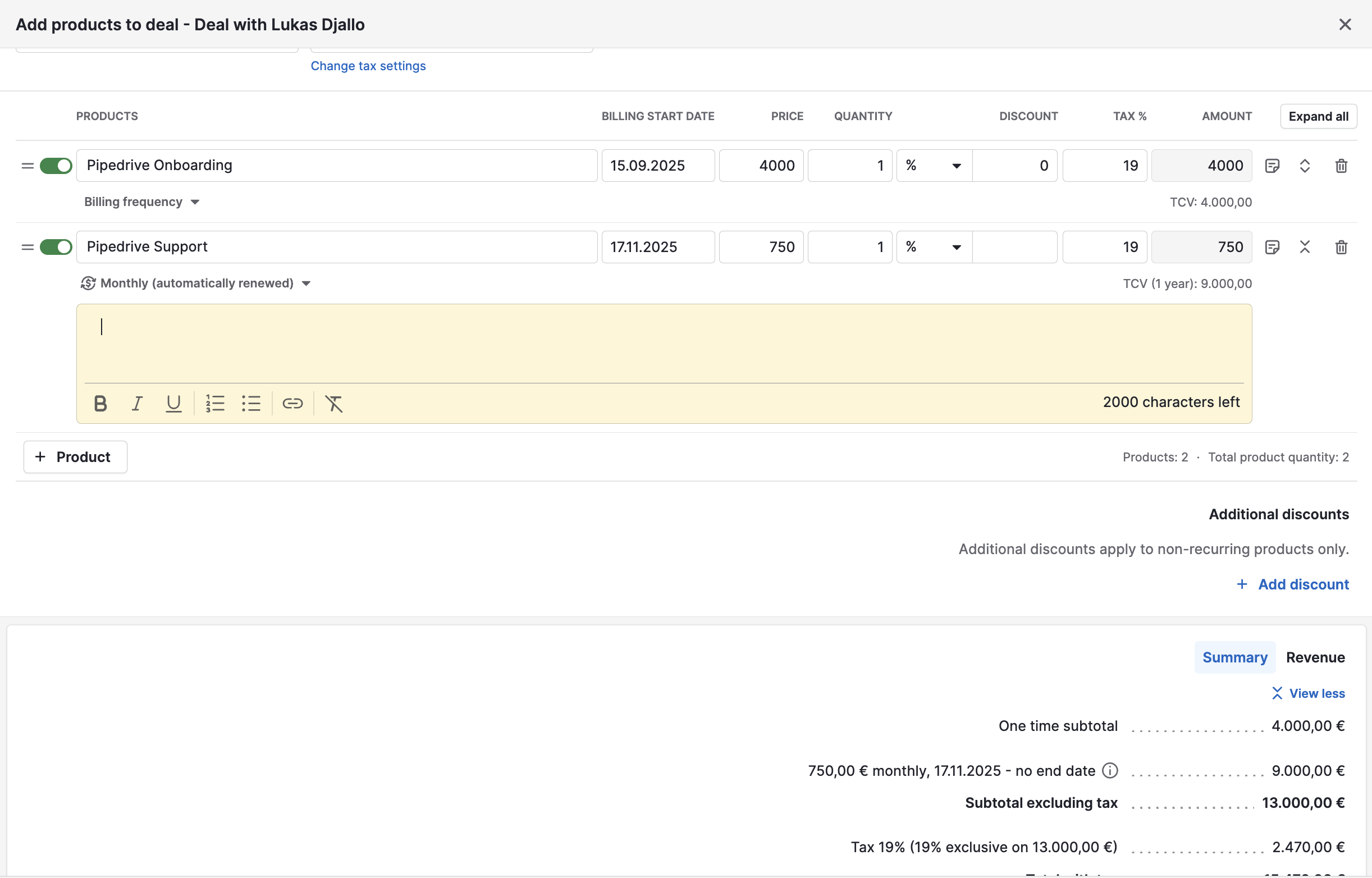Disable the Pipedrive Support product toggle
1372x878 pixels.
pyautogui.click(x=56, y=246)
